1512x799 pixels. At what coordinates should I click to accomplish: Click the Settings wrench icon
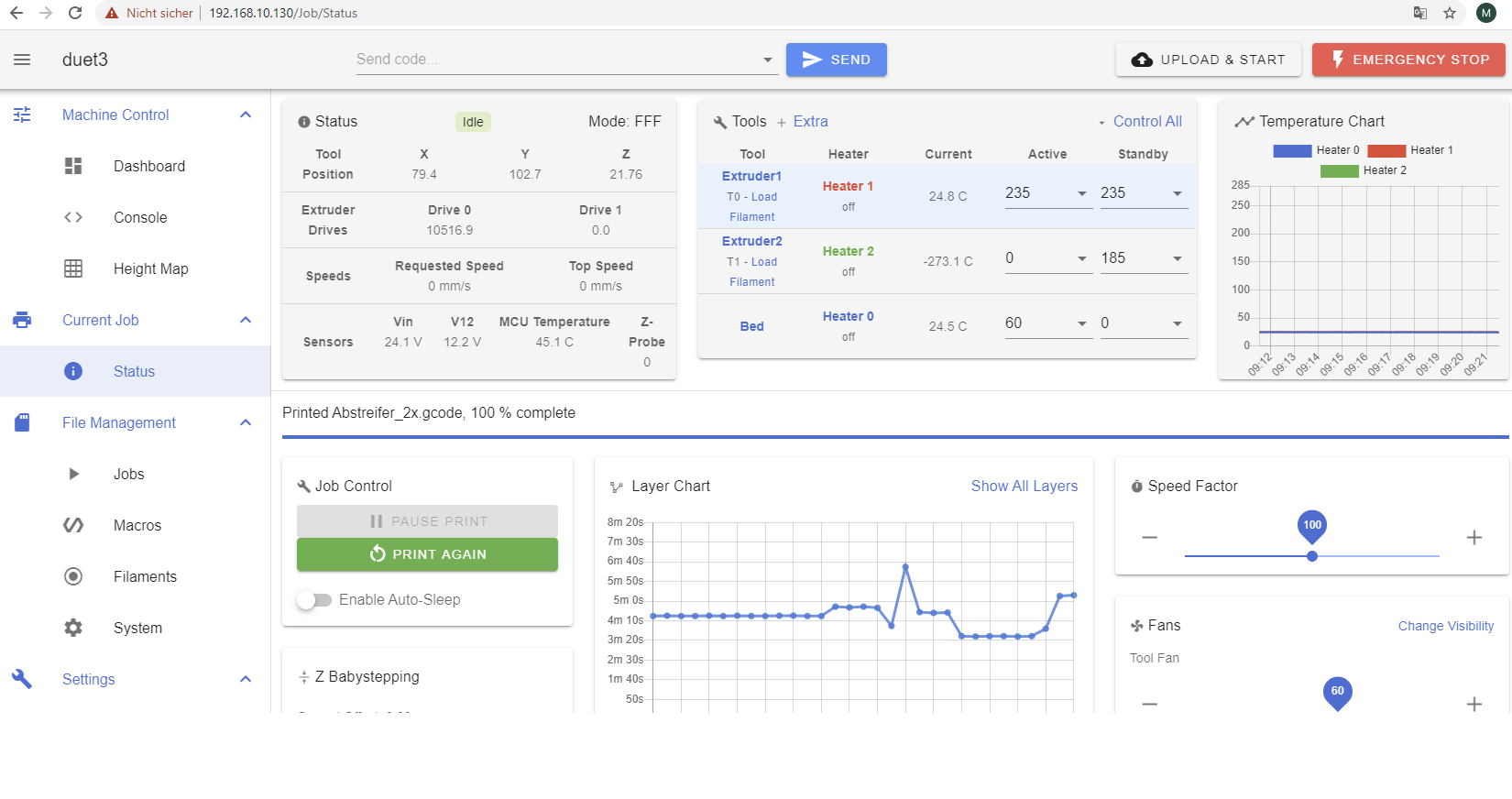[22, 679]
